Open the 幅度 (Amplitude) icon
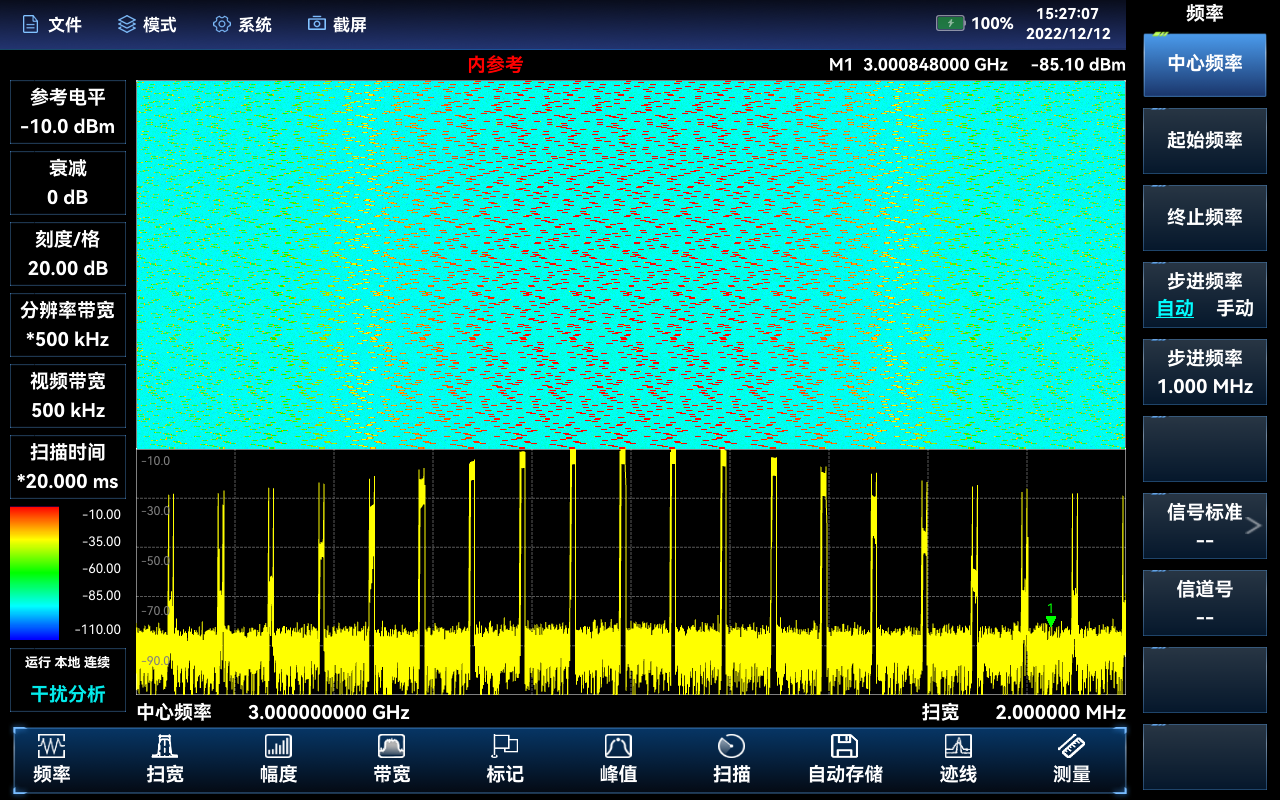 (278, 747)
